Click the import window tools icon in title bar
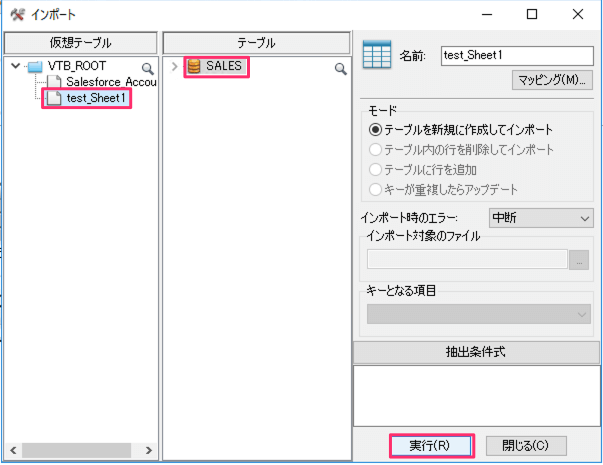 tap(17, 15)
